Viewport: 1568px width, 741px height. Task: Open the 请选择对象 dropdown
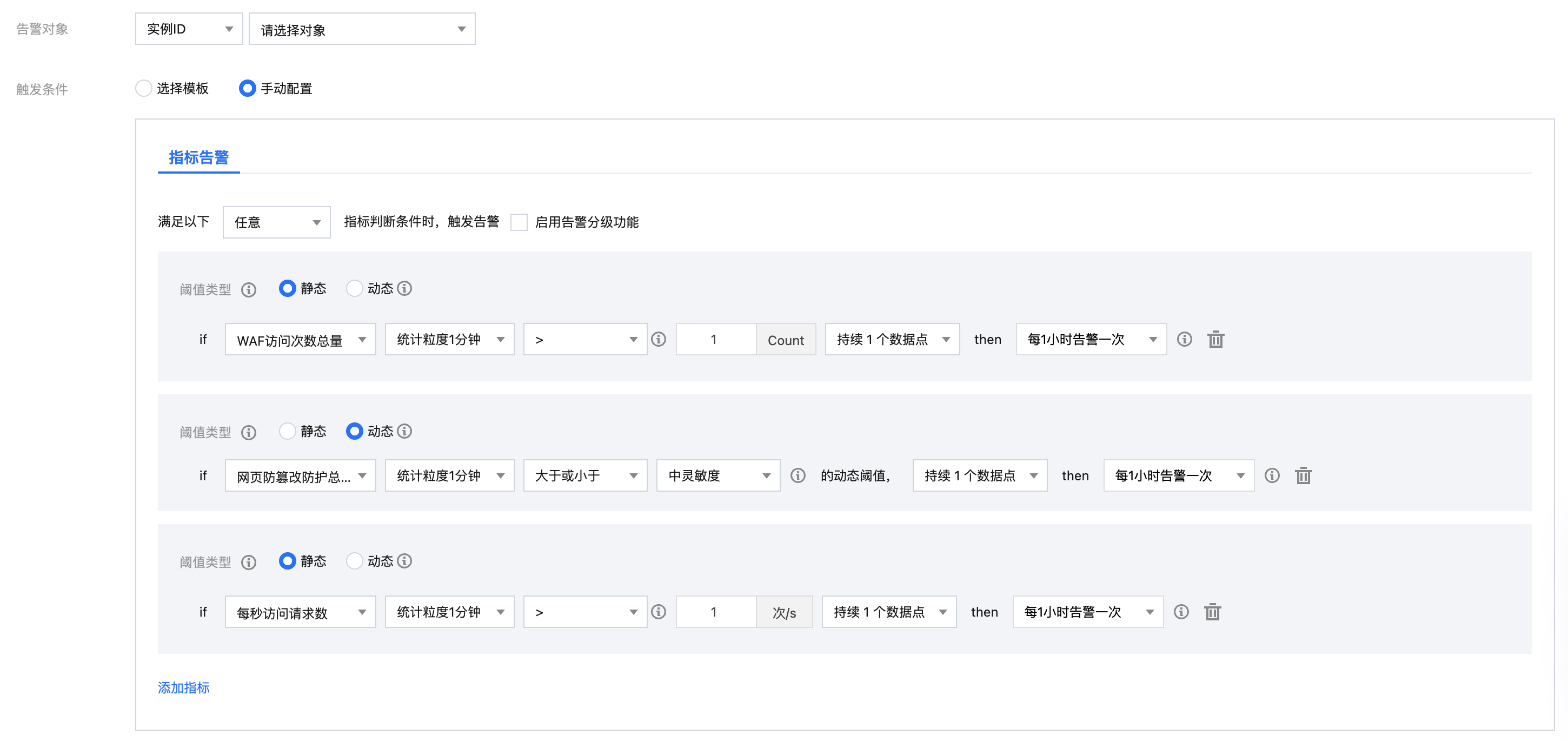[x=362, y=29]
